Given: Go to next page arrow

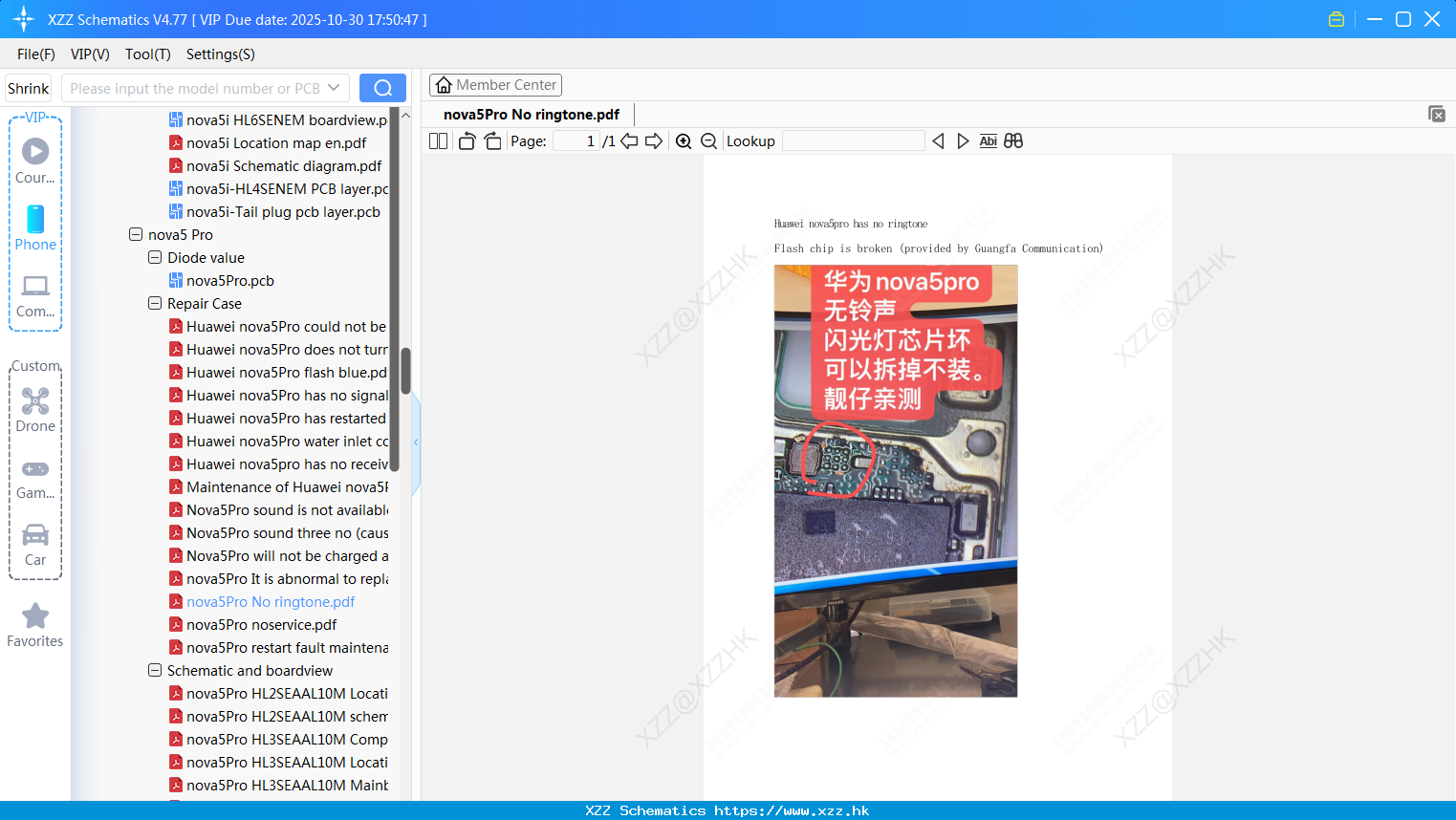Looking at the screenshot, I should coord(654,141).
